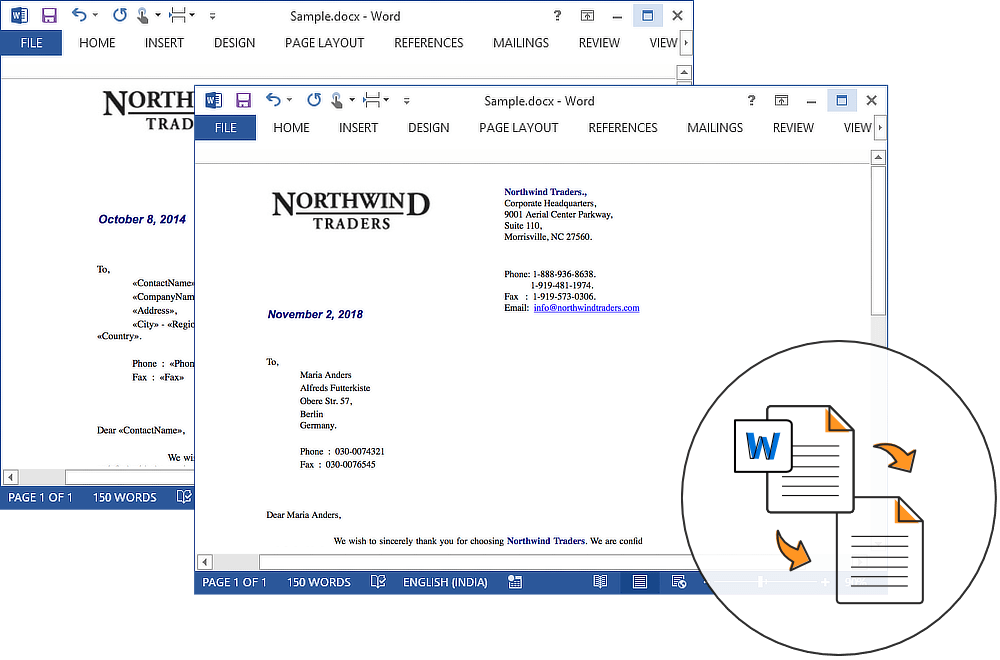This screenshot has height=660, width=1000.
Task: Click the macro recording icon on status bar
Action: 514,581
